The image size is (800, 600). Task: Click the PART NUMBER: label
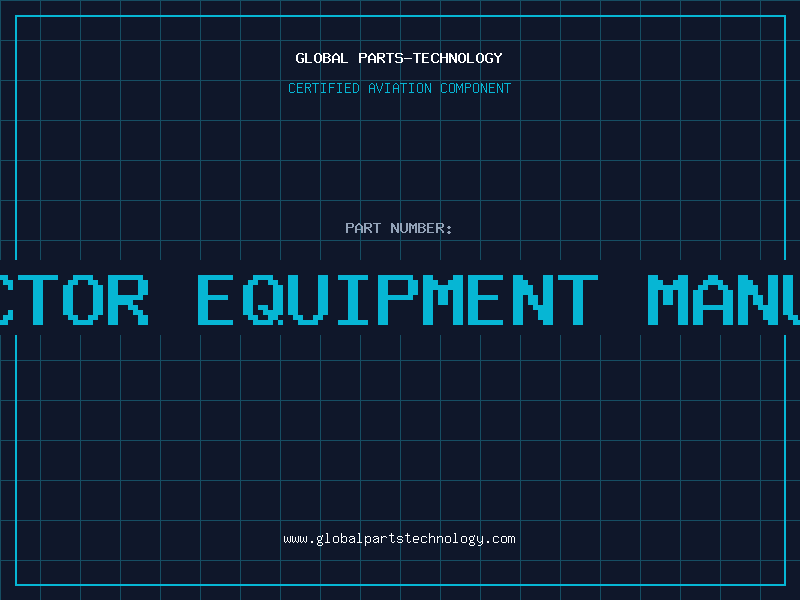(399, 228)
